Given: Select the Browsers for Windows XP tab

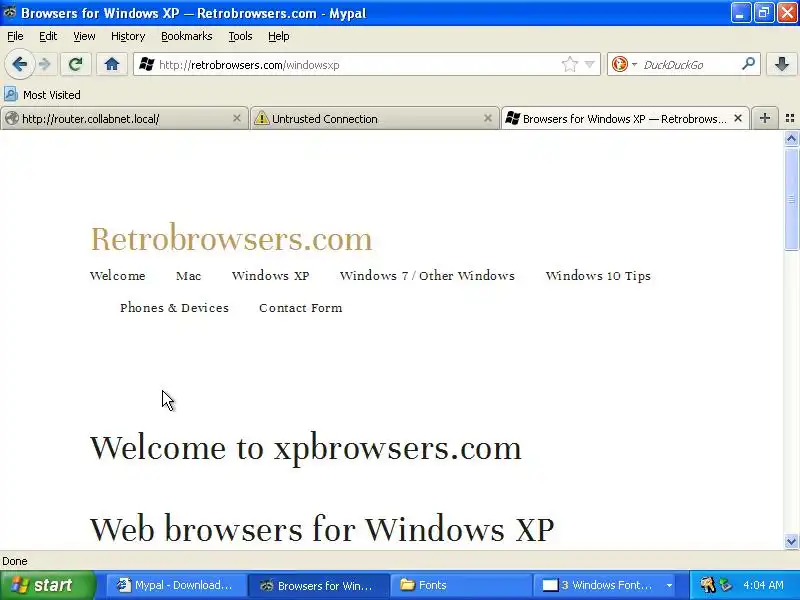Looking at the screenshot, I should point(626,118).
